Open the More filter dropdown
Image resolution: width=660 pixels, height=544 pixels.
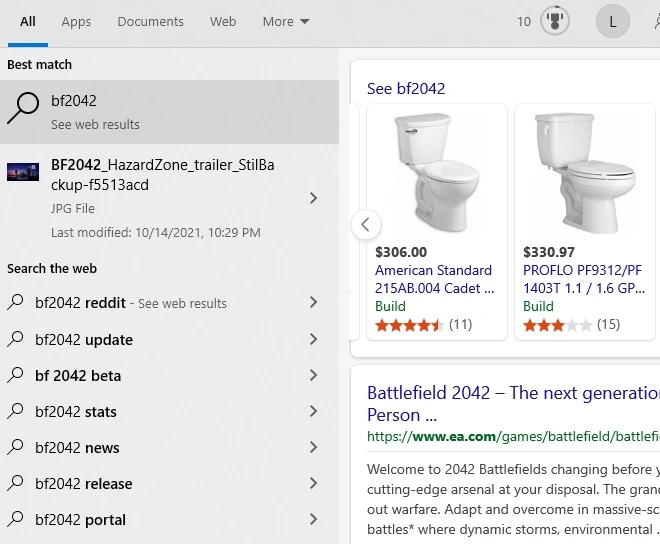[285, 22]
